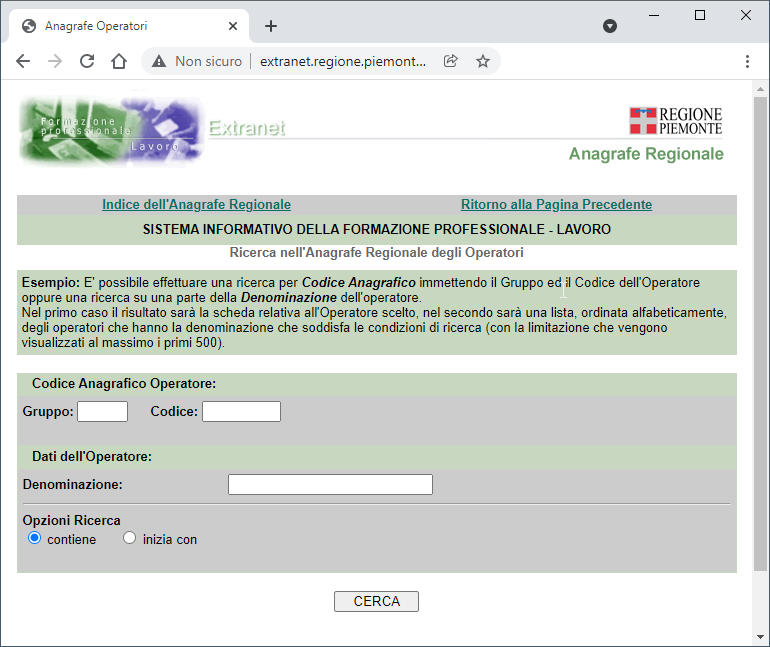Screen dimensions: 770x647
Task: Open Indice dell'Anagrafe Regionale link
Action: tap(196, 204)
